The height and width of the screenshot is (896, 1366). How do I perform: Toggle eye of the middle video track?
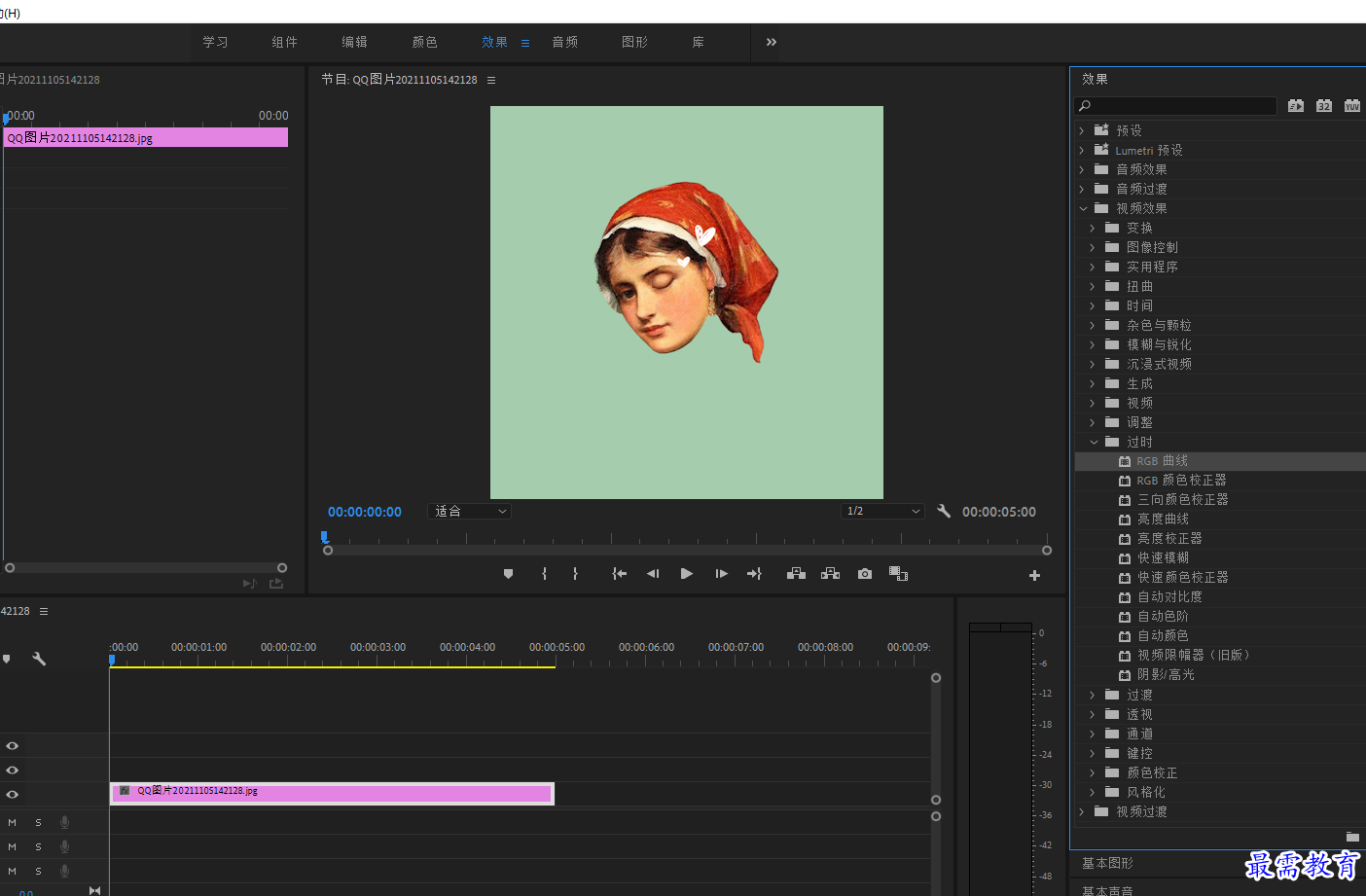pyautogui.click(x=13, y=770)
